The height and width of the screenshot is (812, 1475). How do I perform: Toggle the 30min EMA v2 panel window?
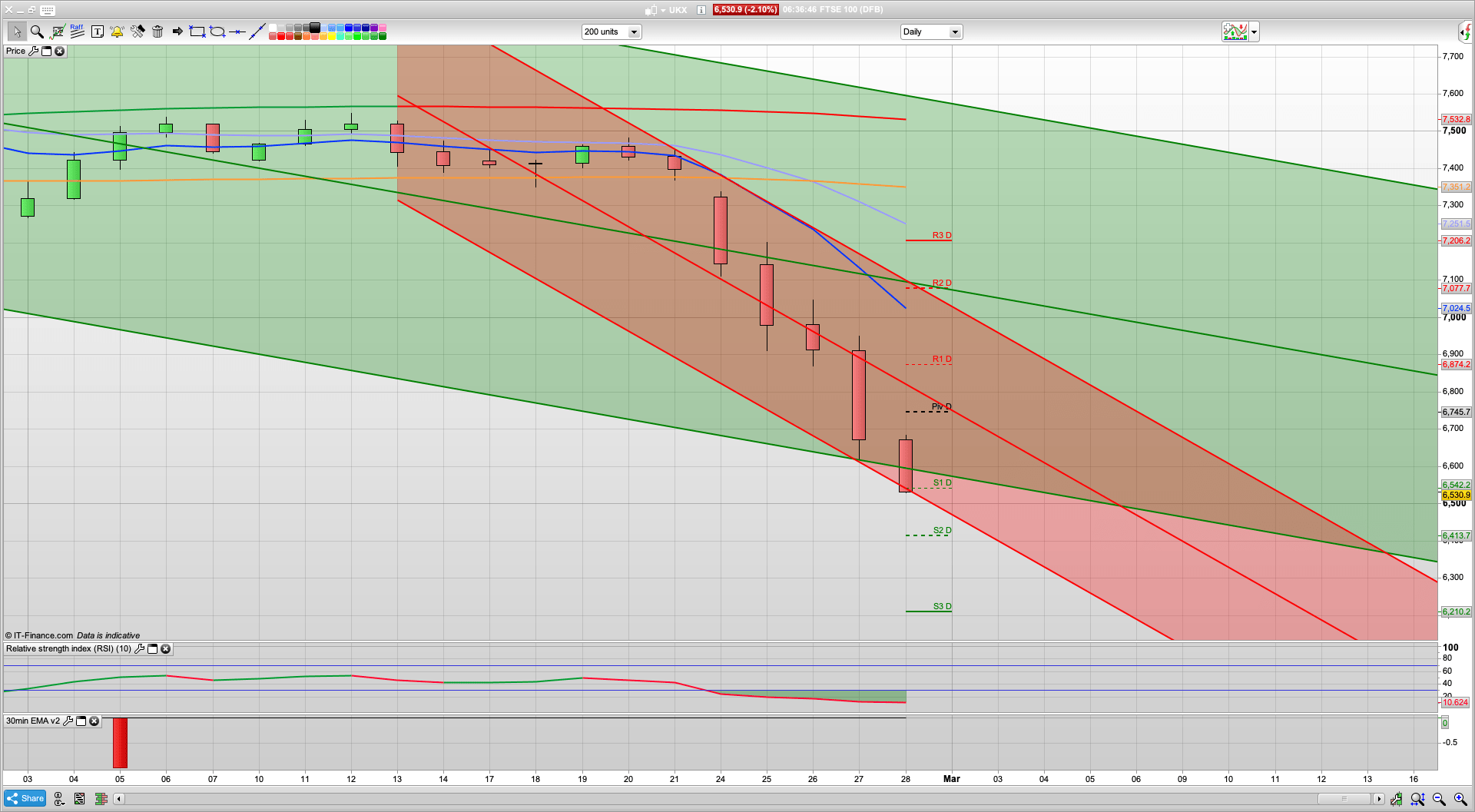(81, 721)
